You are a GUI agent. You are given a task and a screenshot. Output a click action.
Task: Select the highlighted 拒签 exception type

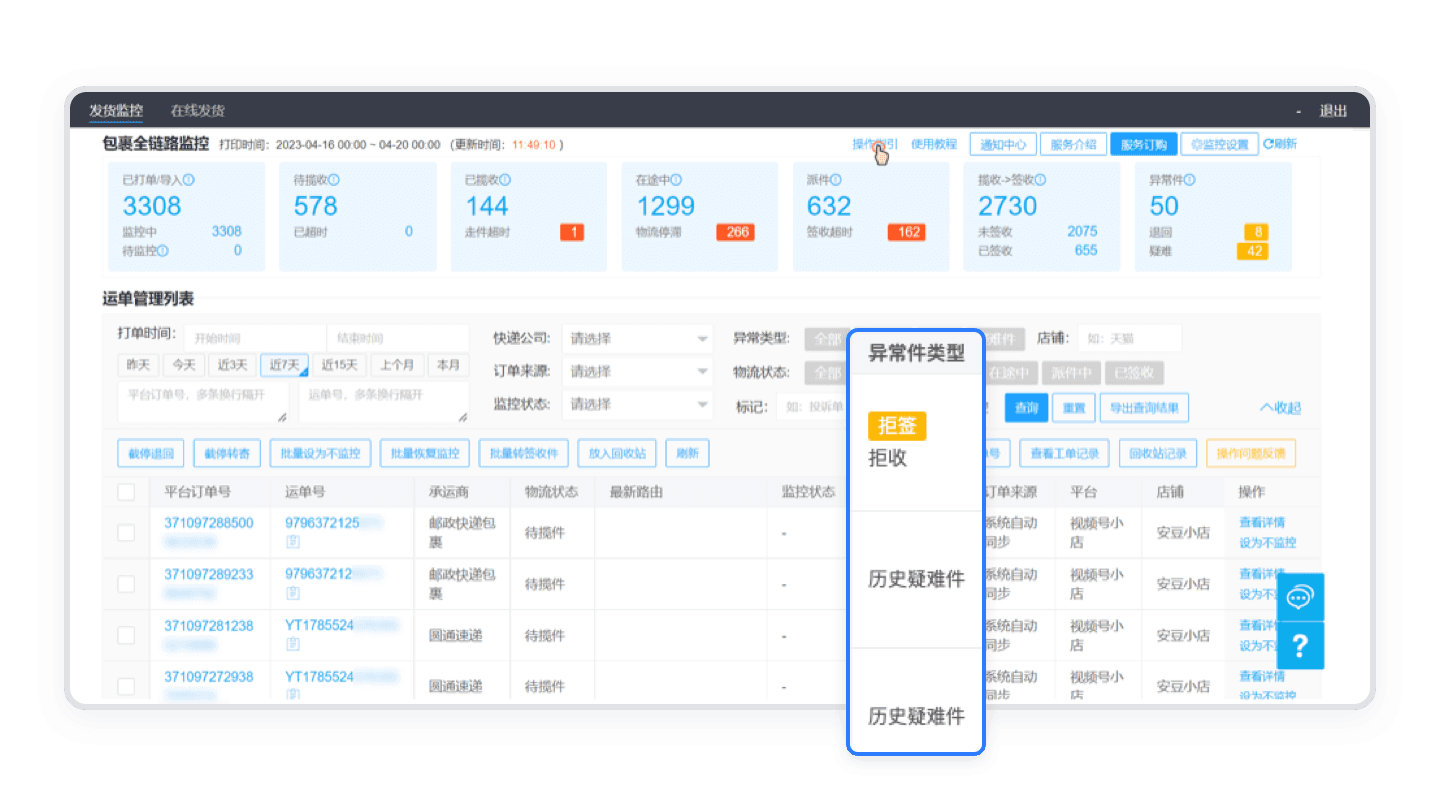coord(899,426)
